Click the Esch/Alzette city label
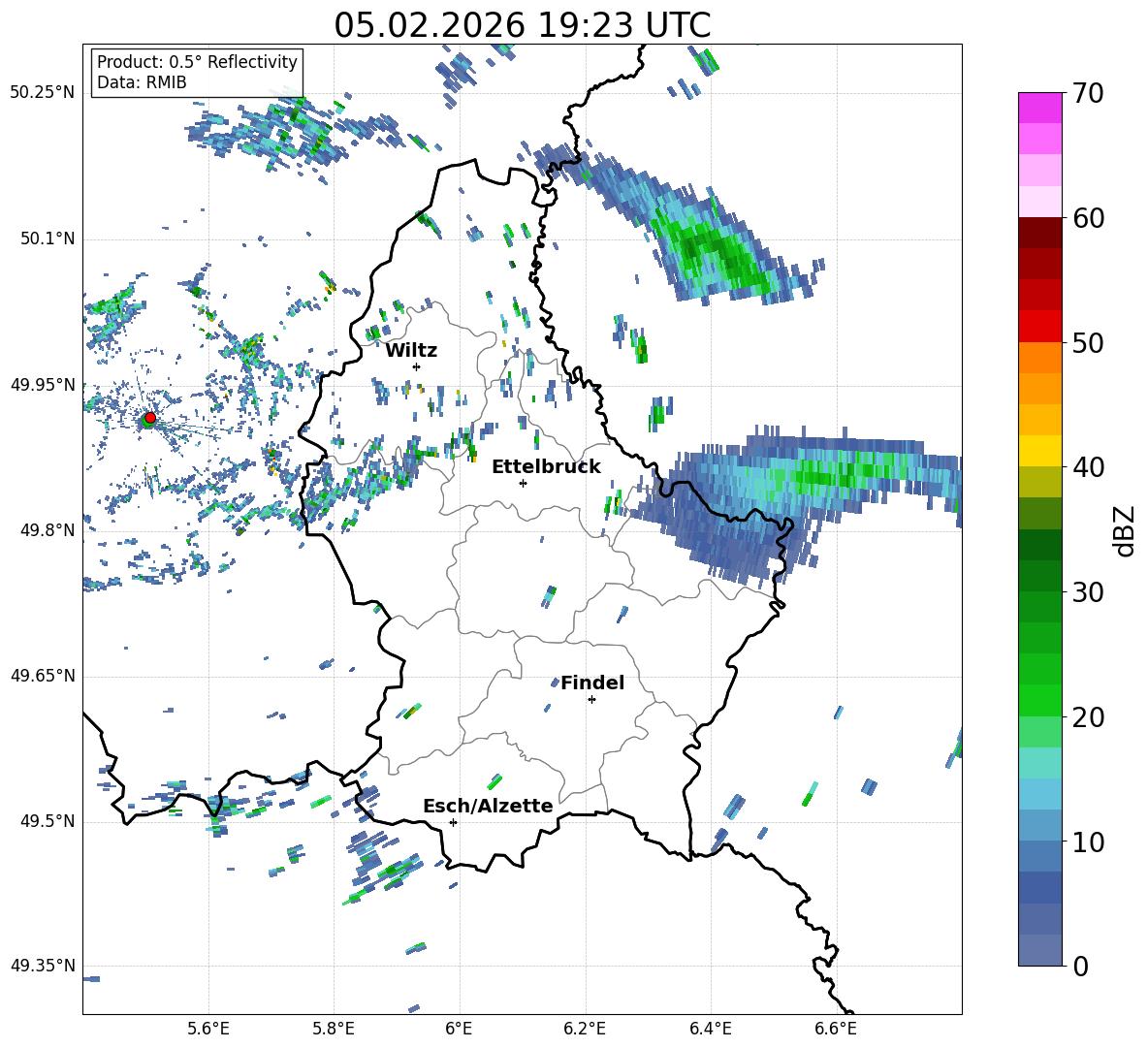1148x1048 pixels. [488, 806]
